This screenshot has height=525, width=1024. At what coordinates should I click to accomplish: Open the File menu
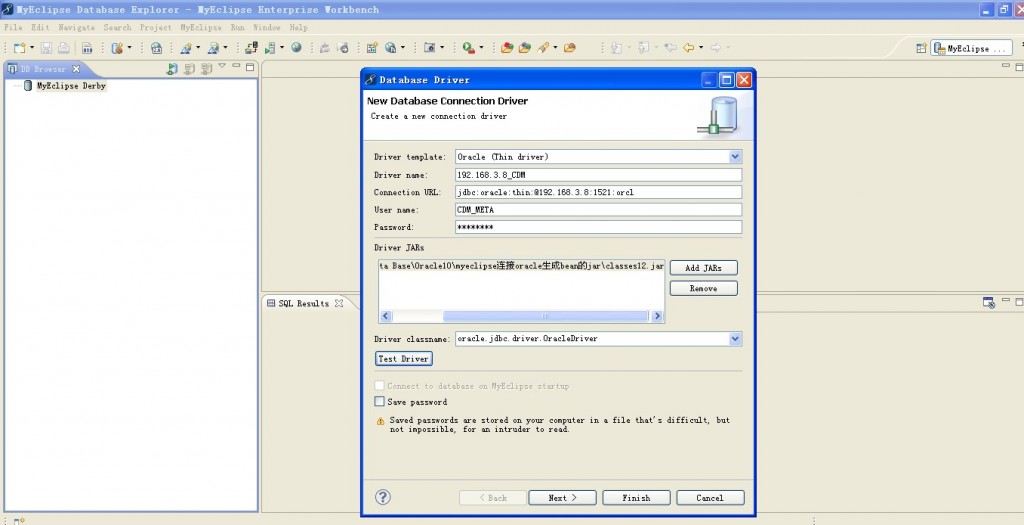13,27
